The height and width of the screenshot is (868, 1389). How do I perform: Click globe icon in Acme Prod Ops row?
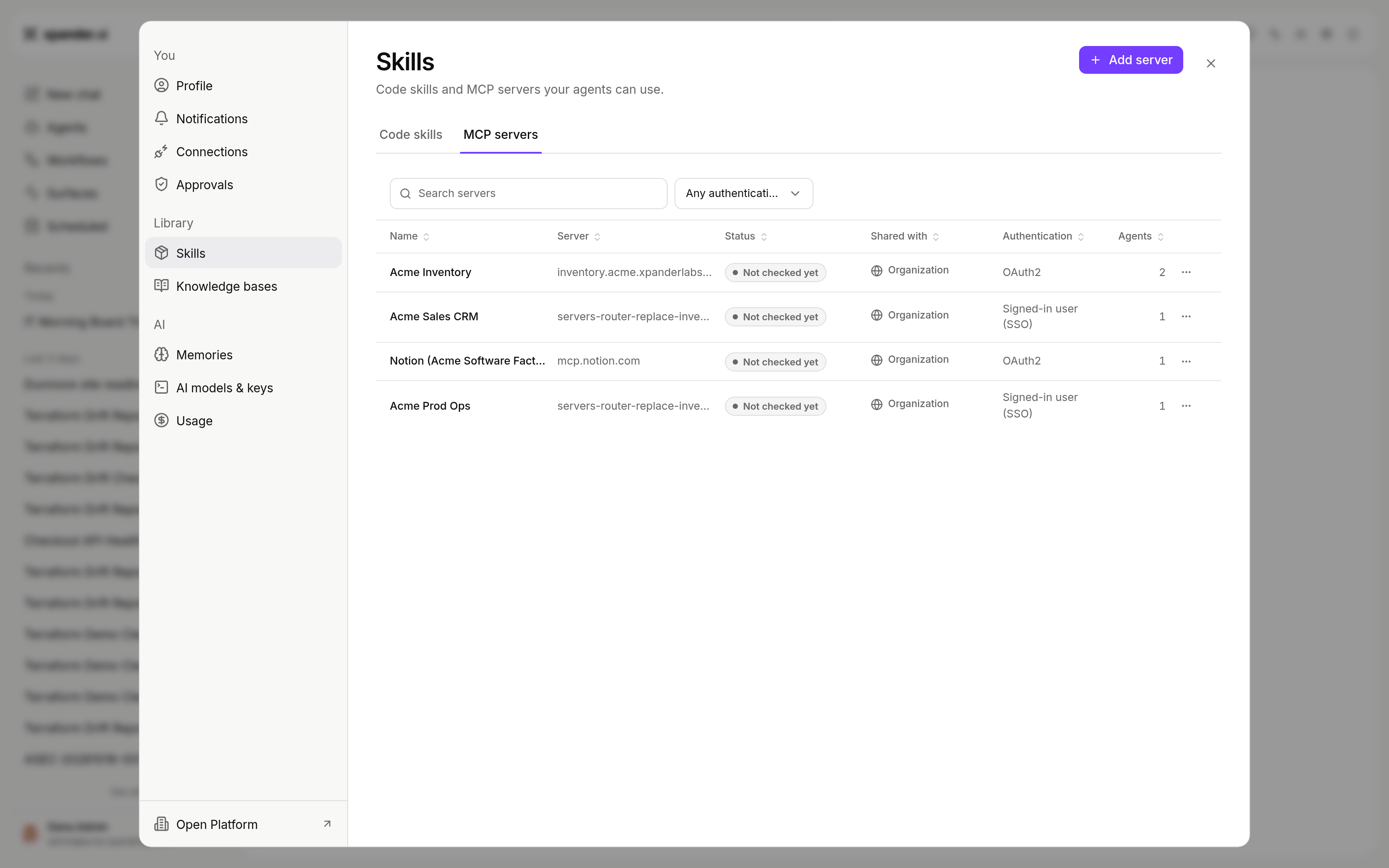click(876, 404)
